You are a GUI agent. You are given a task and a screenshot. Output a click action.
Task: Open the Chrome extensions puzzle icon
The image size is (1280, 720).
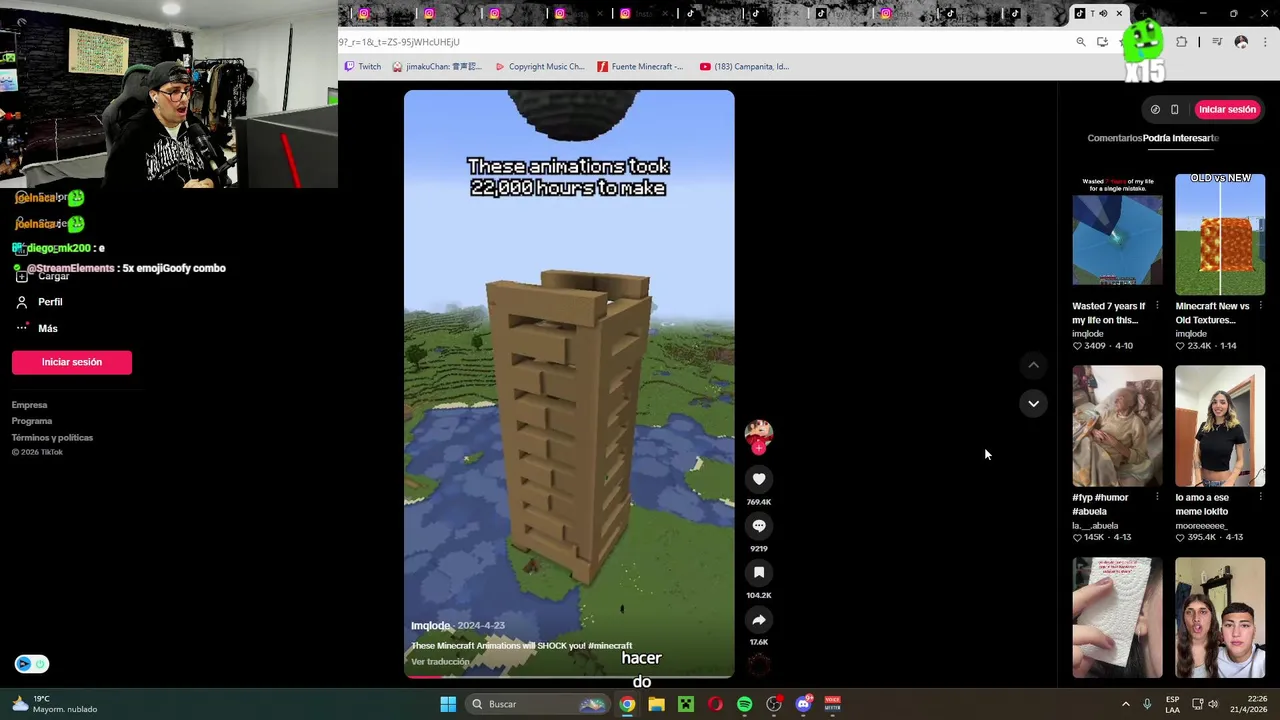click(x=1182, y=42)
